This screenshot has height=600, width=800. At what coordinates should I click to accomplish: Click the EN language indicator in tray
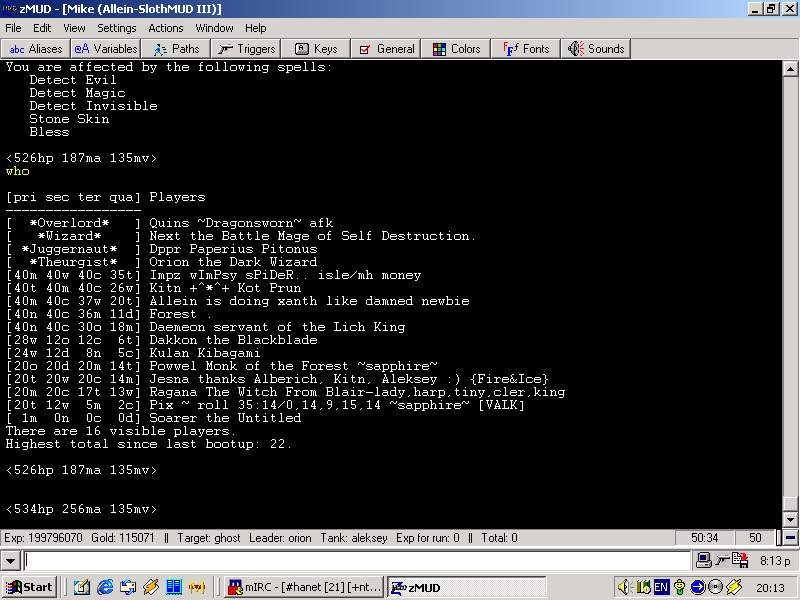tap(661, 587)
